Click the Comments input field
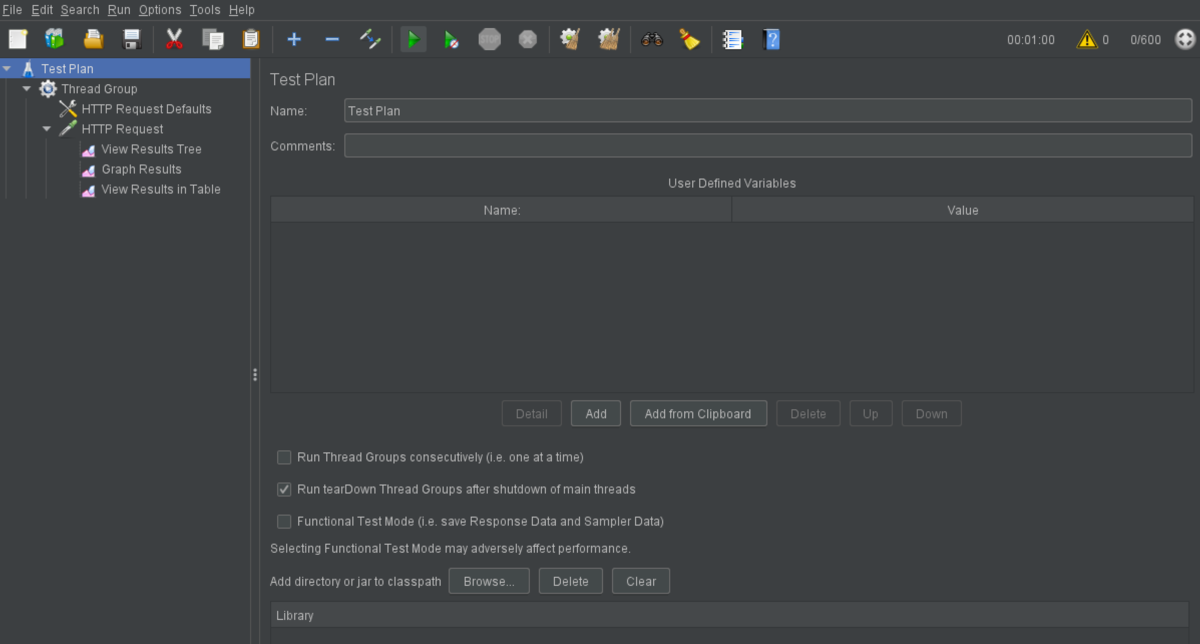The image size is (1200, 644). tap(768, 146)
